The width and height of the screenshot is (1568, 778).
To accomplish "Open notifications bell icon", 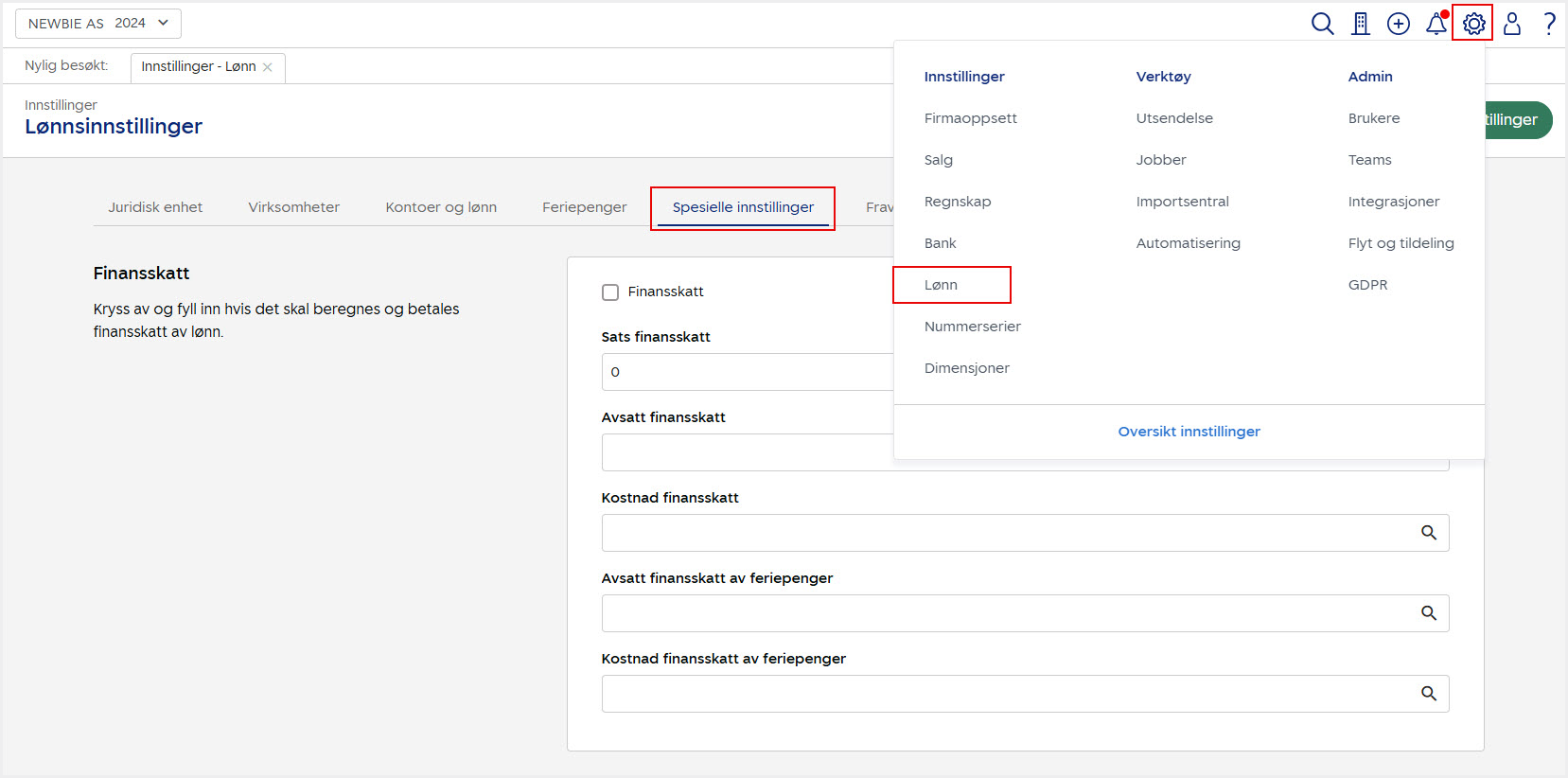I will coord(1436,24).
